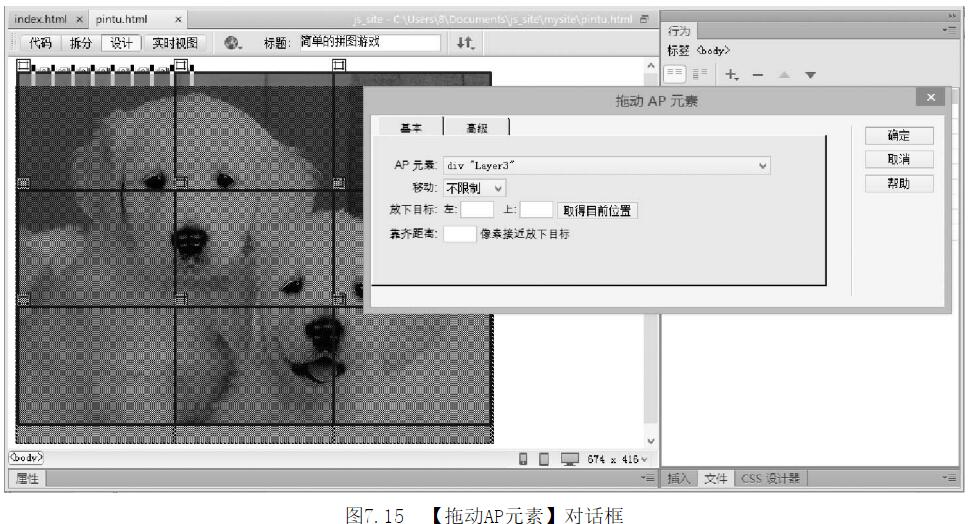The height and width of the screenshot is (524, 971).
Task: Toggle the 代码 view button
Action: (40, 43)
